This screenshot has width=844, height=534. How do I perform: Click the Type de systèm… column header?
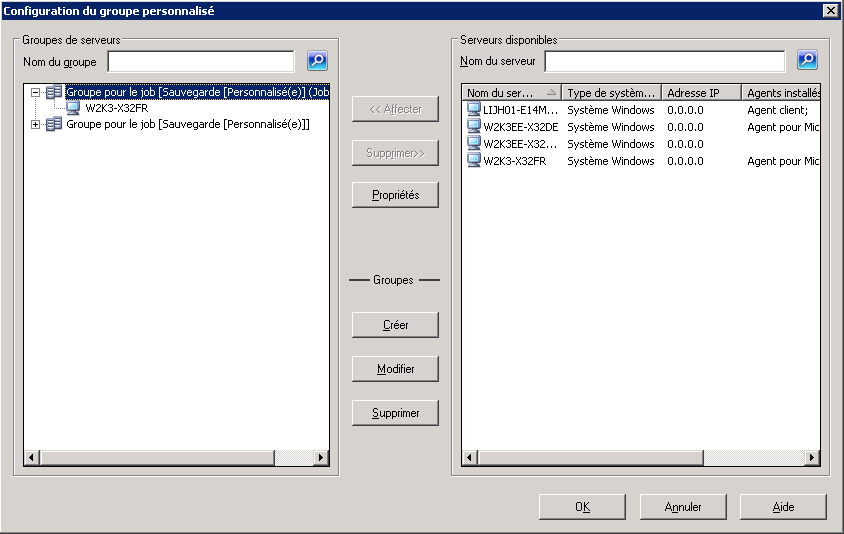(x=611, y=93)
